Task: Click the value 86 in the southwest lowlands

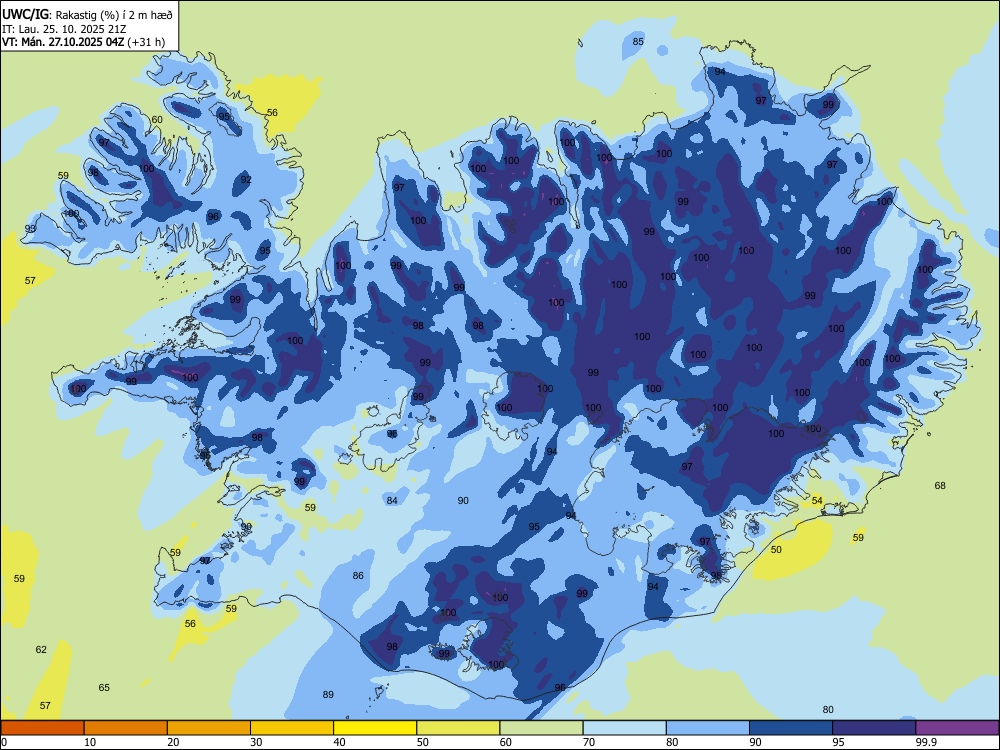Action: coord(358,575)
